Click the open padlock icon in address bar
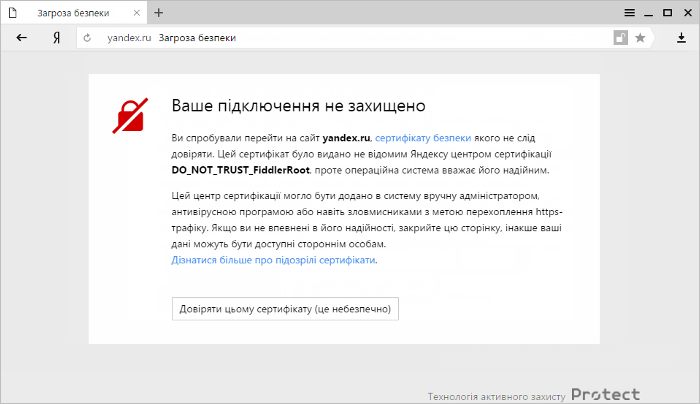This screenshot has width=700, height=404. pos(620,38)
